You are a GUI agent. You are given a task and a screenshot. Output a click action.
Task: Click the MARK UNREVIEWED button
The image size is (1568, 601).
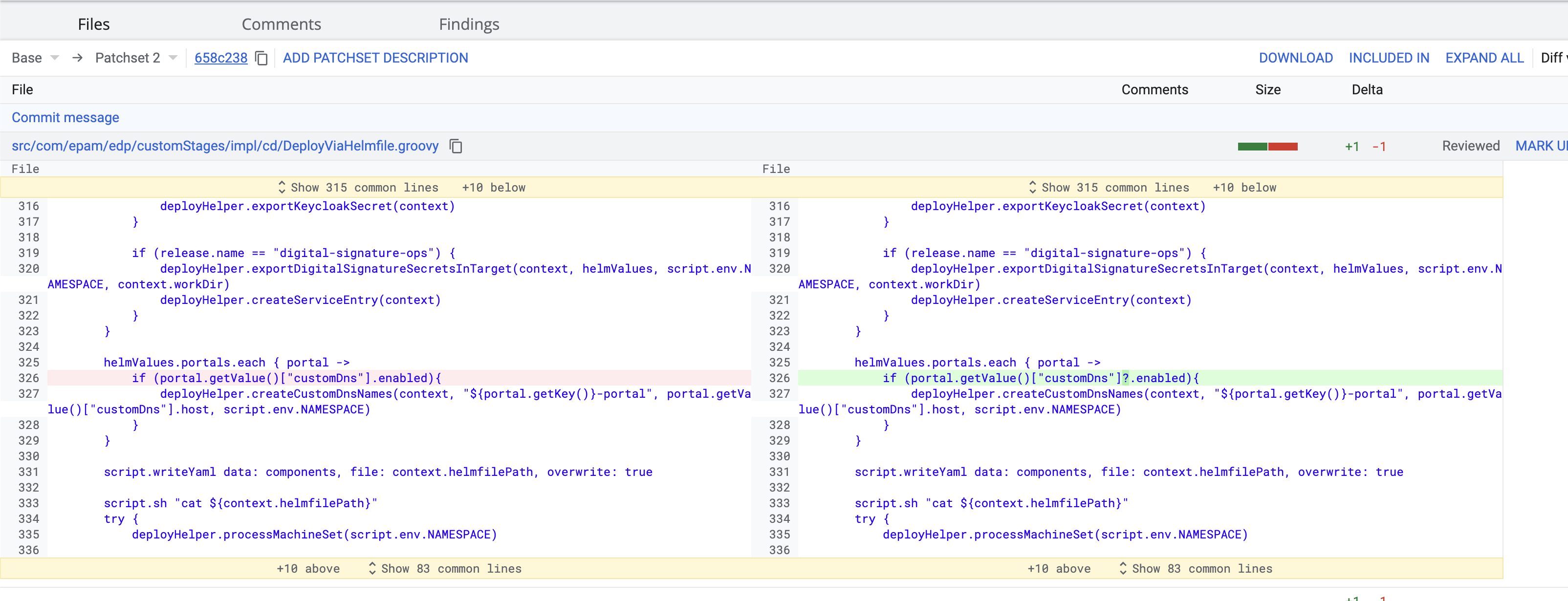click(1541, 147)
